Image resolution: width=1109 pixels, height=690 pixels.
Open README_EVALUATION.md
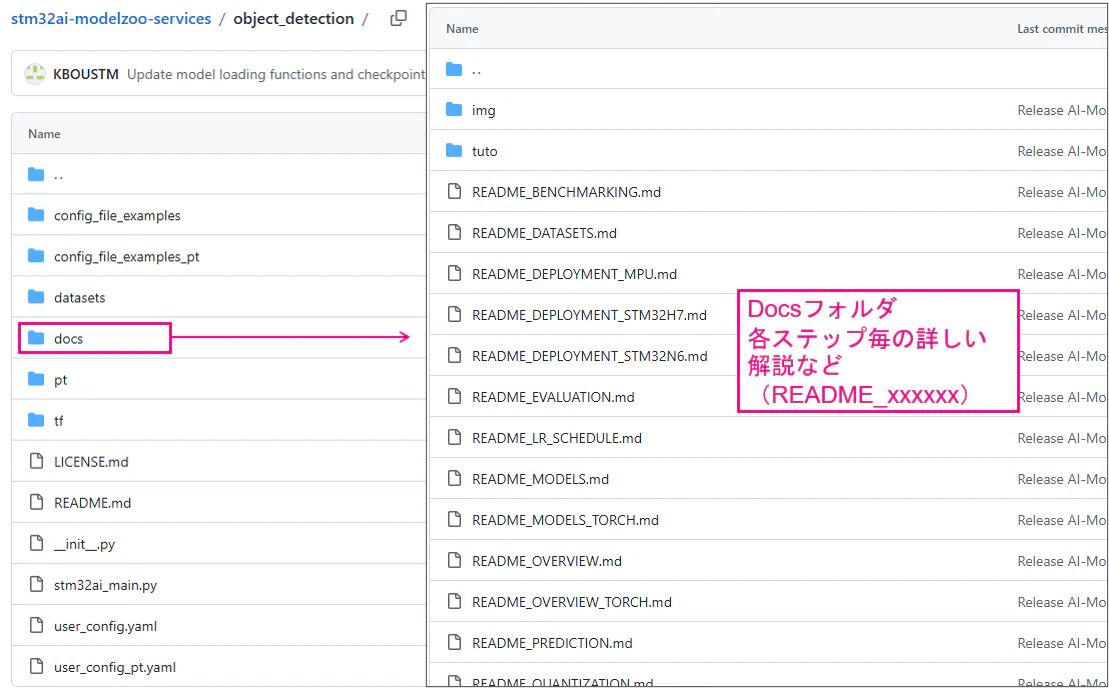coord(553,397)
